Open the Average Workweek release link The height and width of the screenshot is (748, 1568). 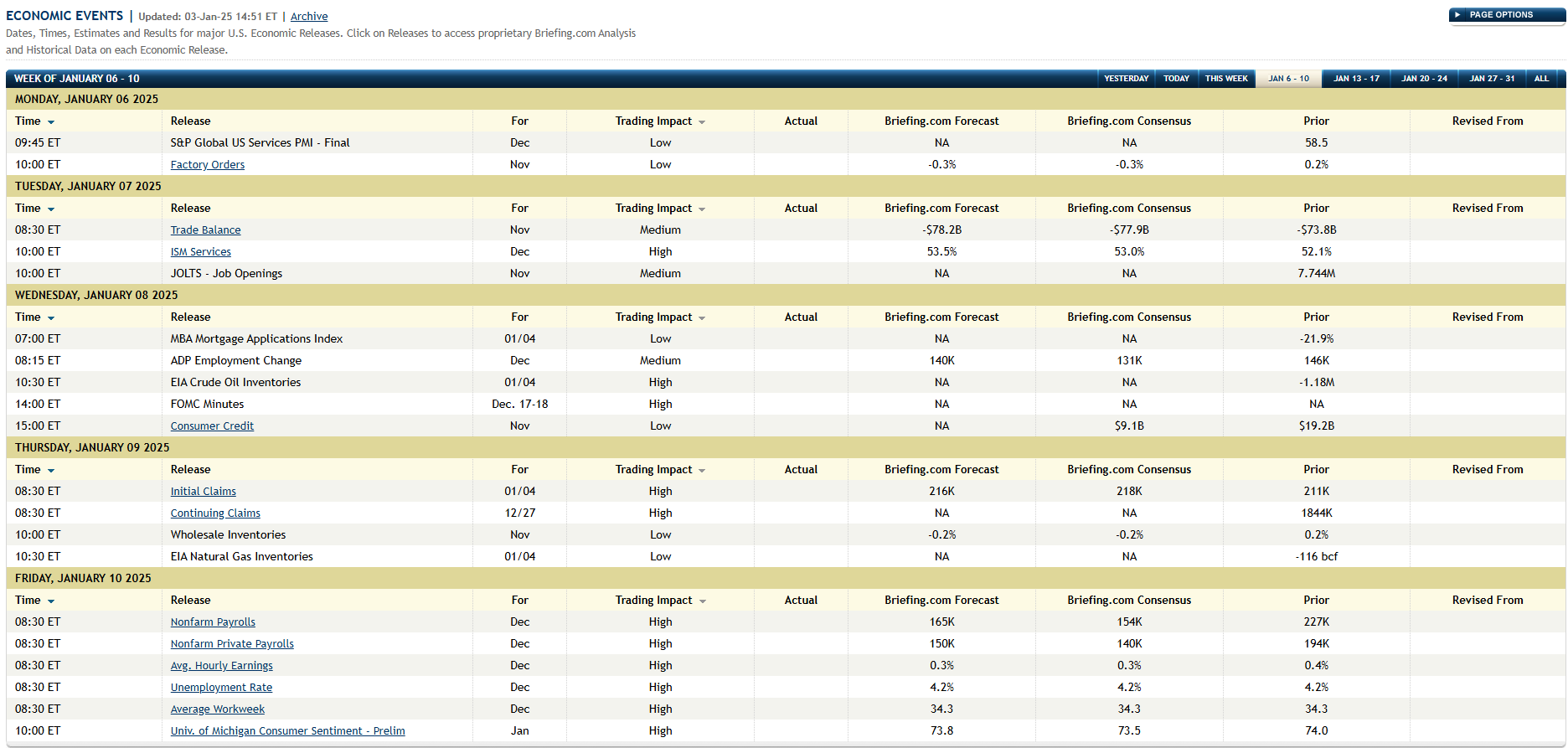[218, 709]
